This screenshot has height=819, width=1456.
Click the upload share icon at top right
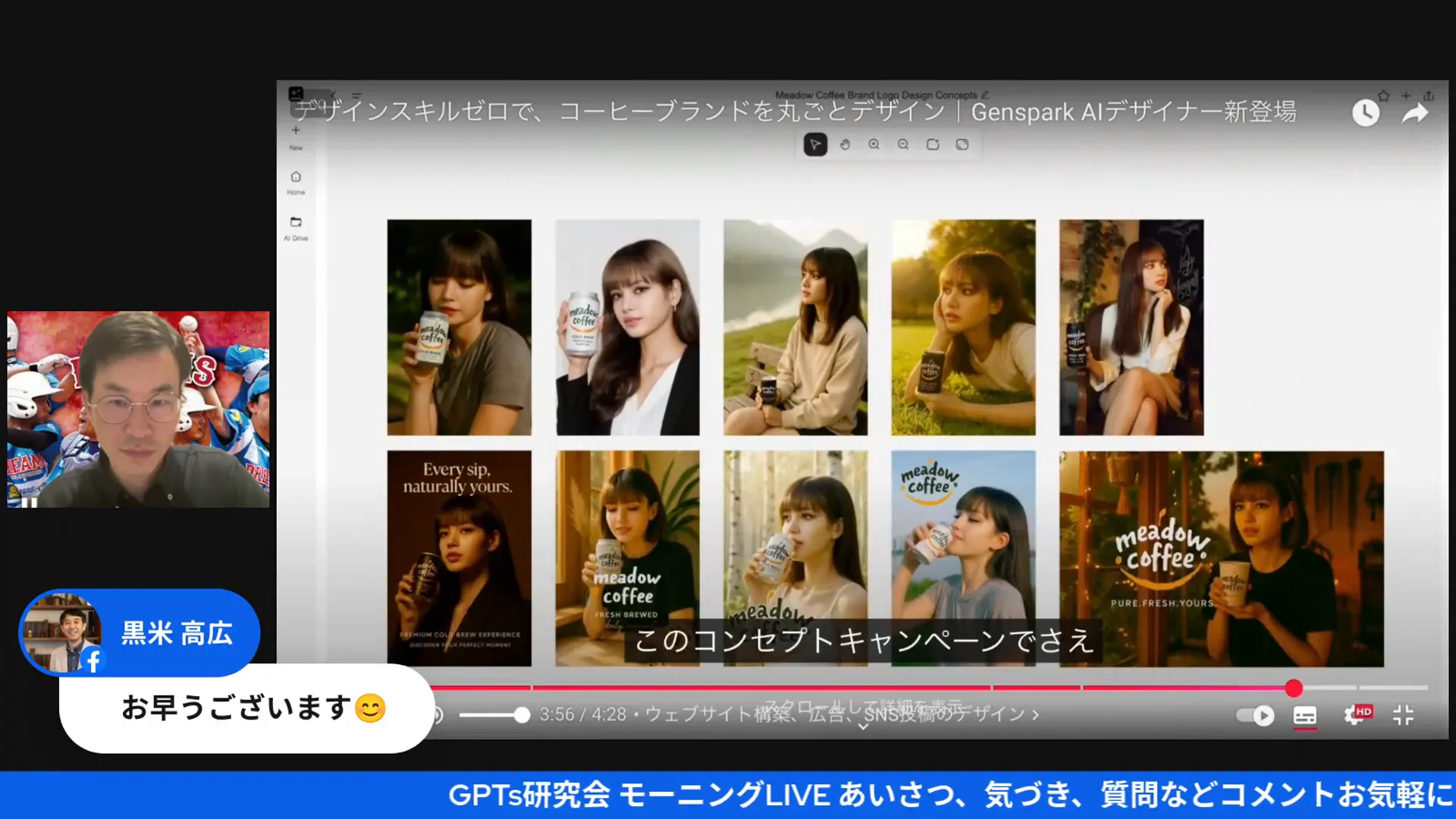click(1429, 96)
